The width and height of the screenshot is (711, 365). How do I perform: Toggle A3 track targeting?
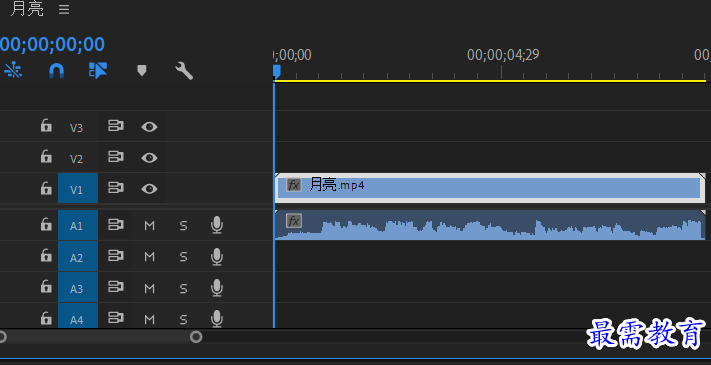tap(78, 287)
